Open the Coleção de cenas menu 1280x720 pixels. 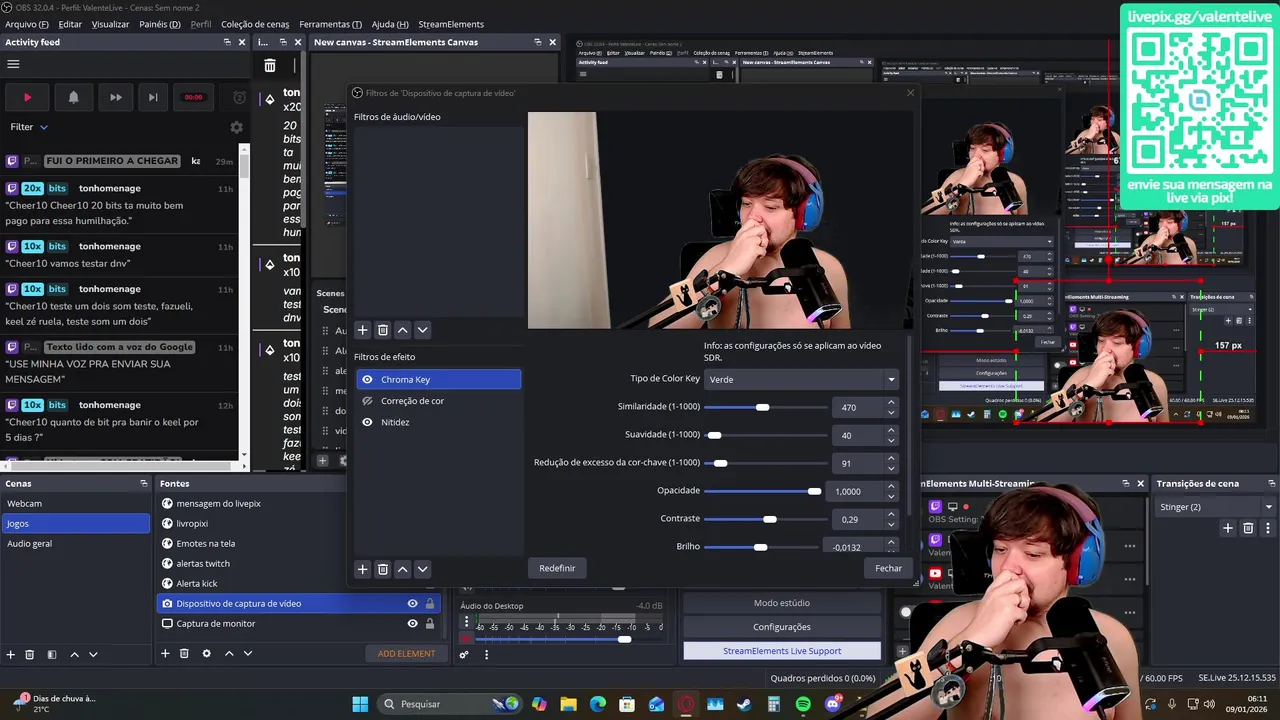(x=255, y=24)
